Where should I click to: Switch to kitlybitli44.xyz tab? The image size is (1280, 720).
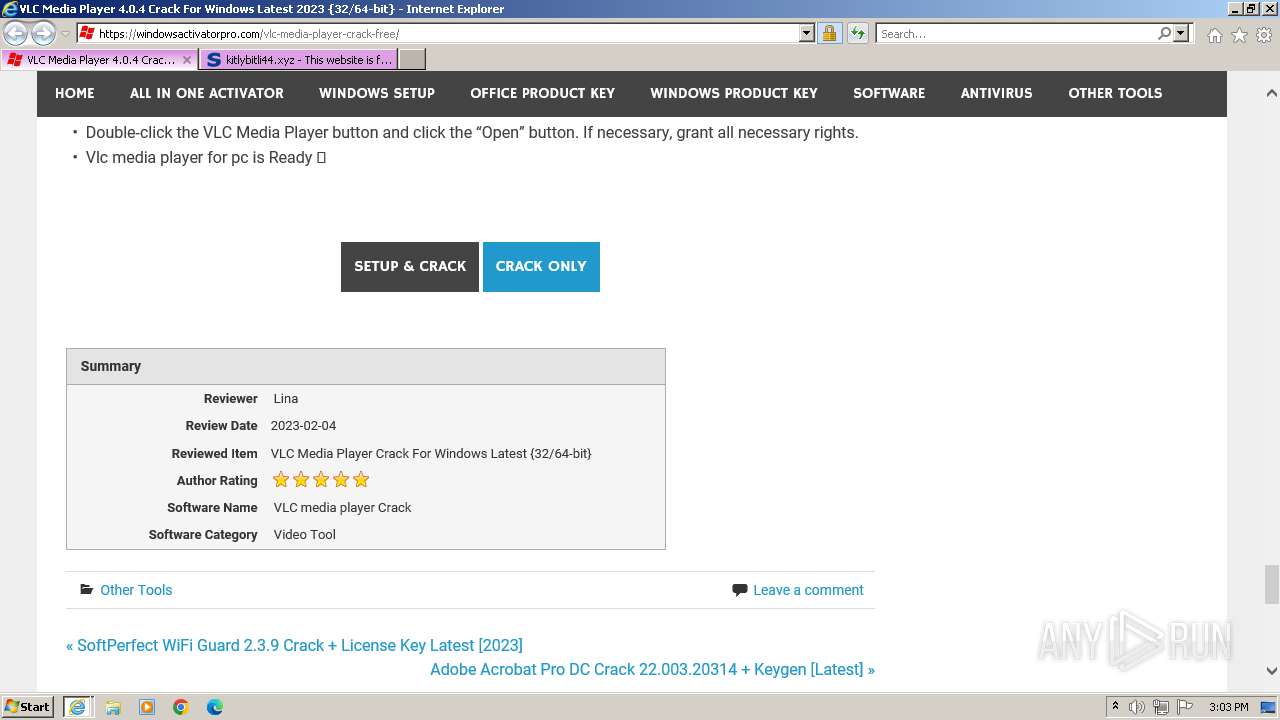point(299,60)
